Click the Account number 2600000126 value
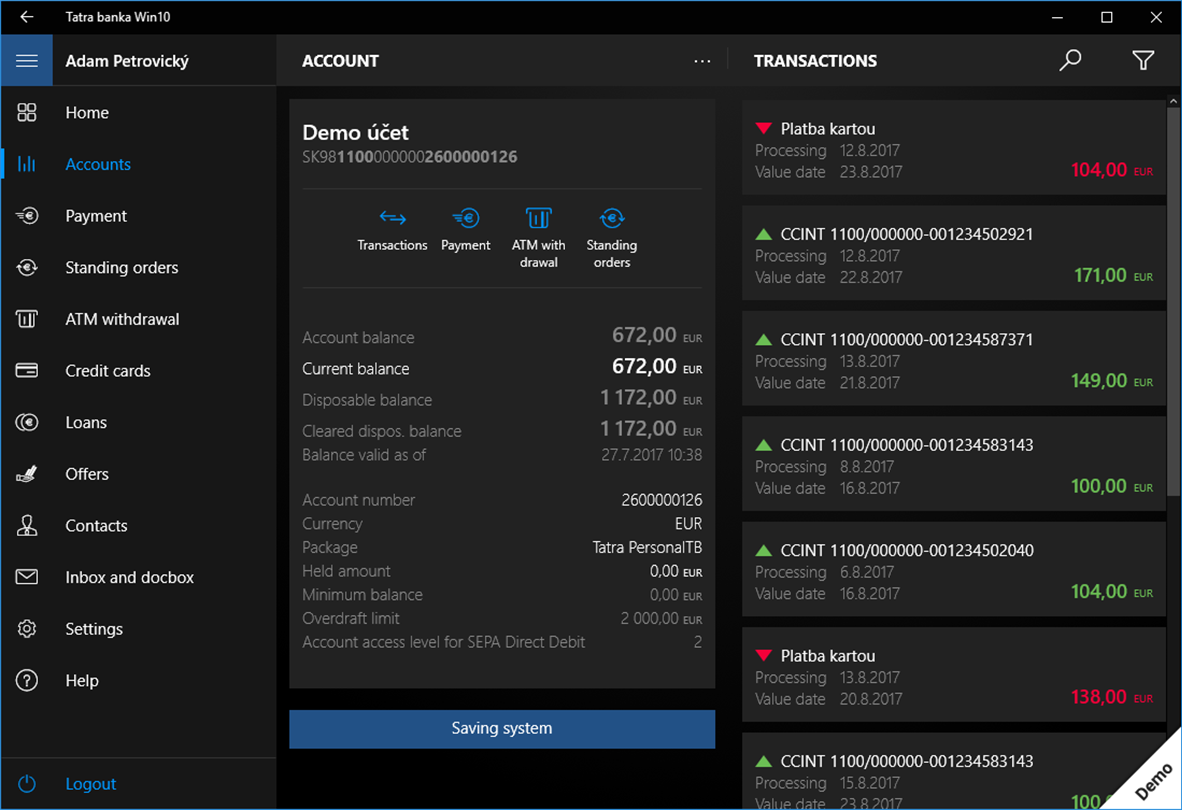1182x810 pixels. pos(661,500)
